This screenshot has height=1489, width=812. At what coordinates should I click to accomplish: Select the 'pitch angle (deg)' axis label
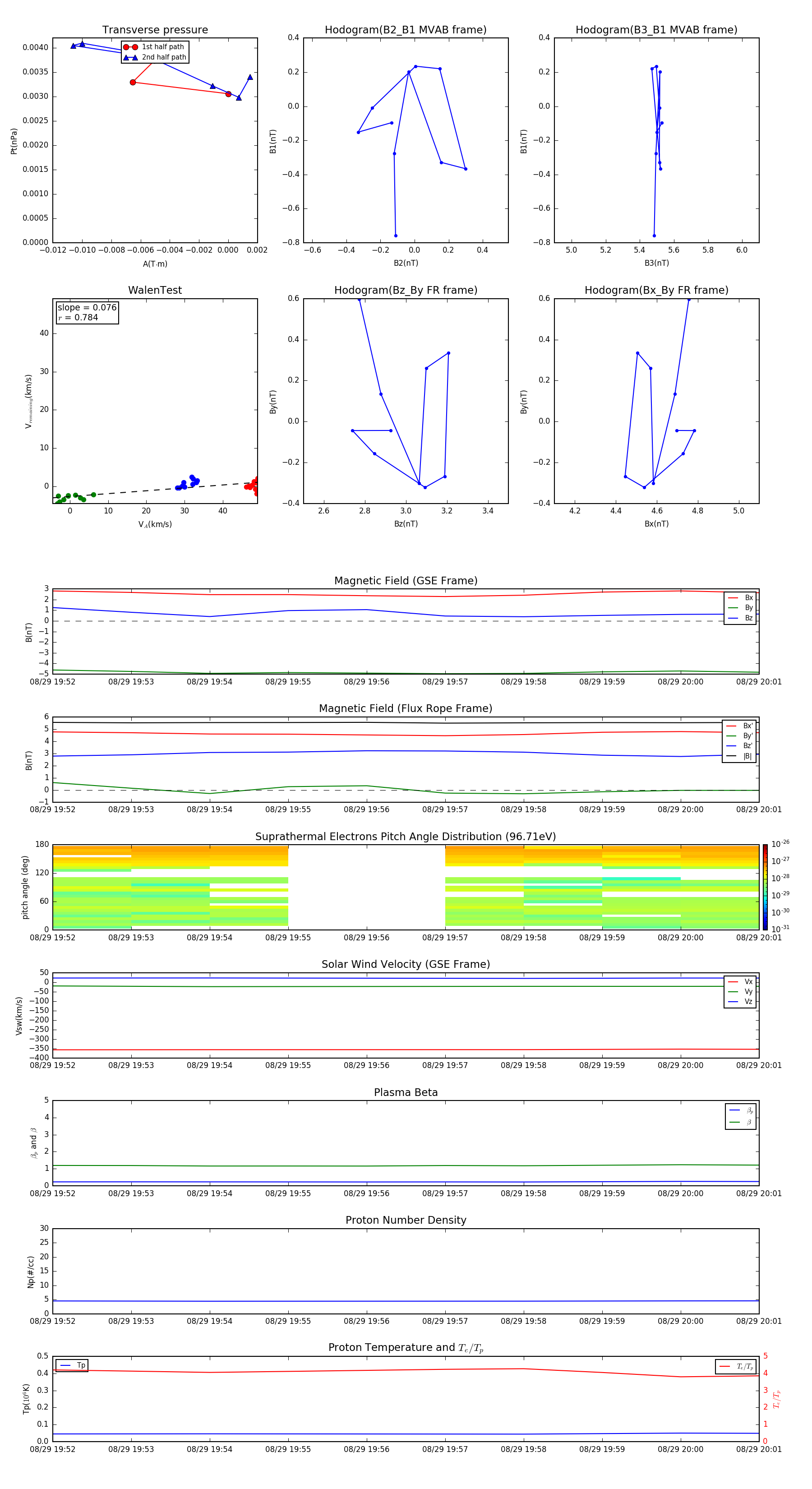[x=25, y=887]
